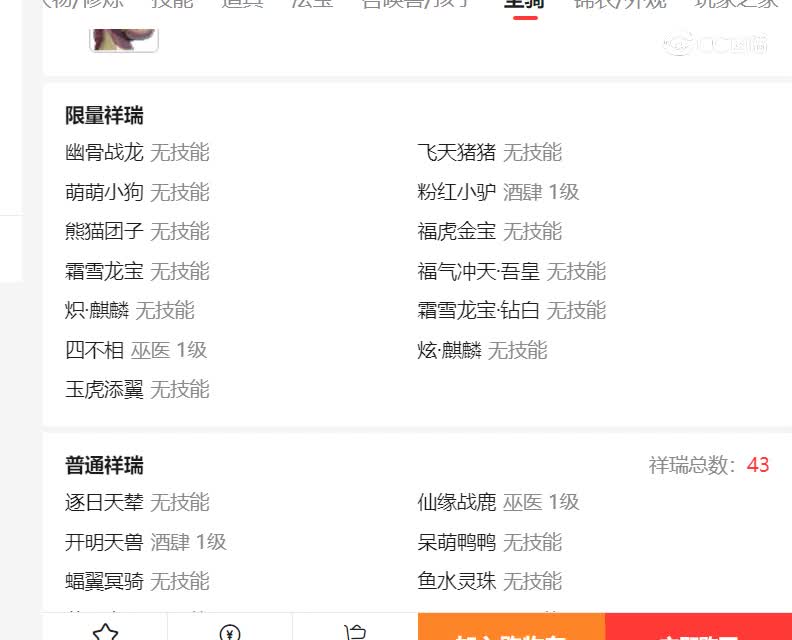This screenshot has width=792, height=640.
Task: Click 无技能 label beside 幽骨战龙
Action: coord(180,153)
